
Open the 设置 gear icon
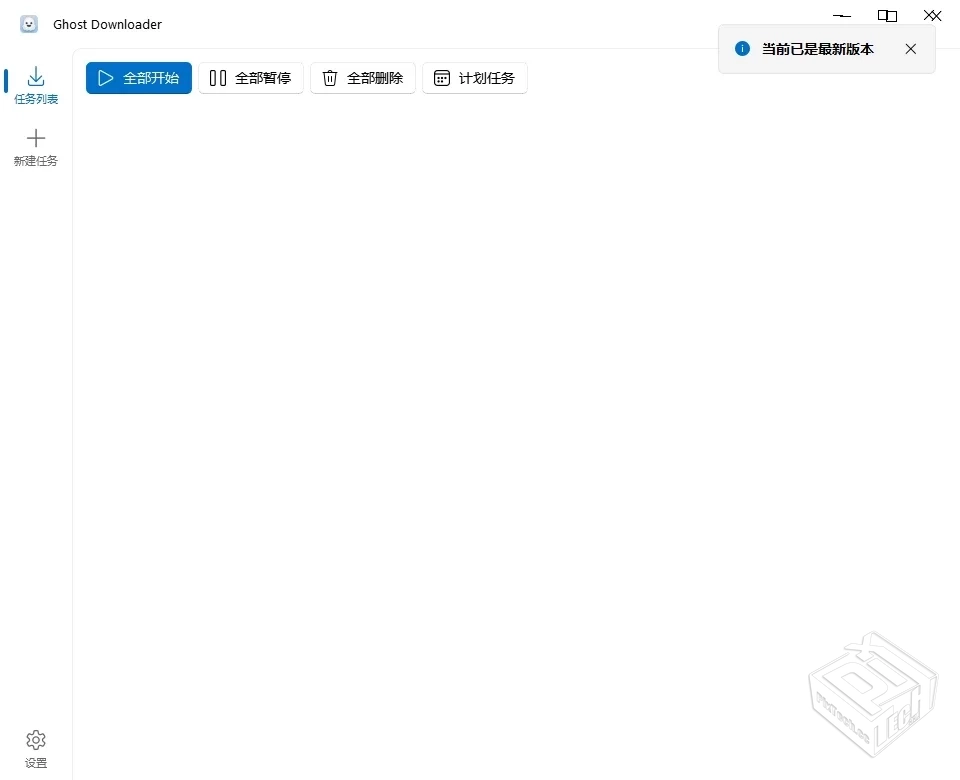pos(36,740)
